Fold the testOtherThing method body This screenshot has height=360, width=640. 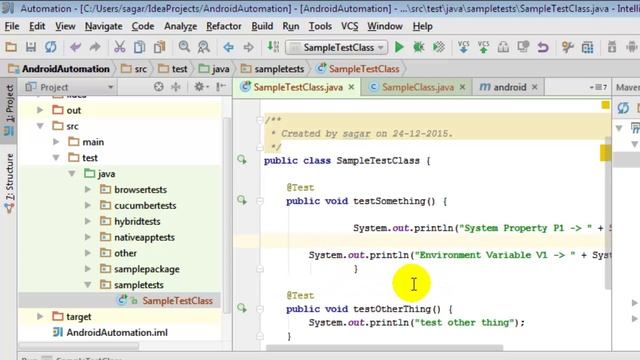(x=260, y=309)
